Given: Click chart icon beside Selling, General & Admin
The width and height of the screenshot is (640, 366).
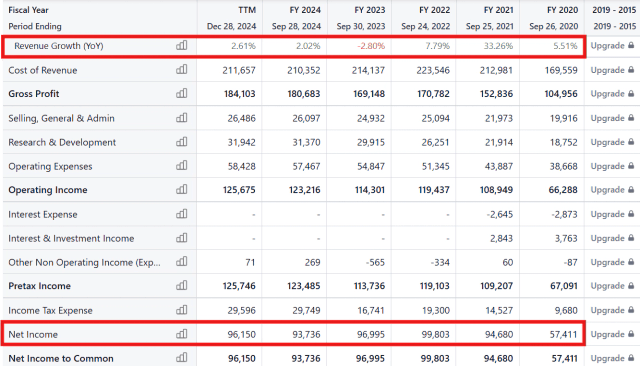Looking at the screenshot, I should (182, 118).
